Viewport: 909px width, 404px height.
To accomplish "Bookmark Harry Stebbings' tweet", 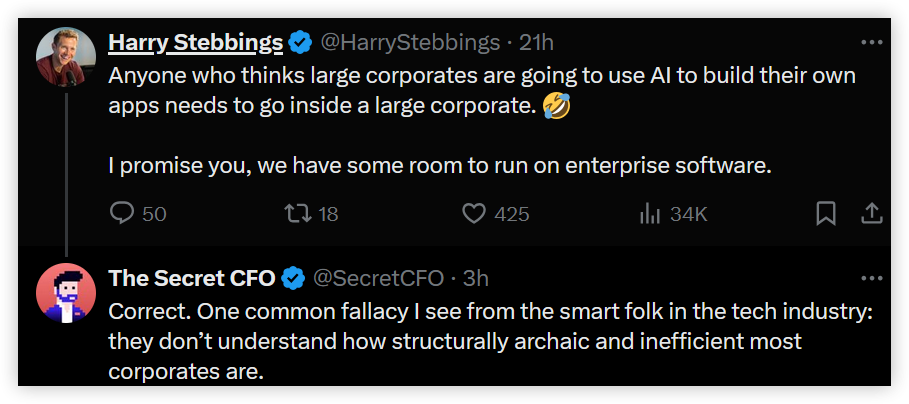I will 826,213.
